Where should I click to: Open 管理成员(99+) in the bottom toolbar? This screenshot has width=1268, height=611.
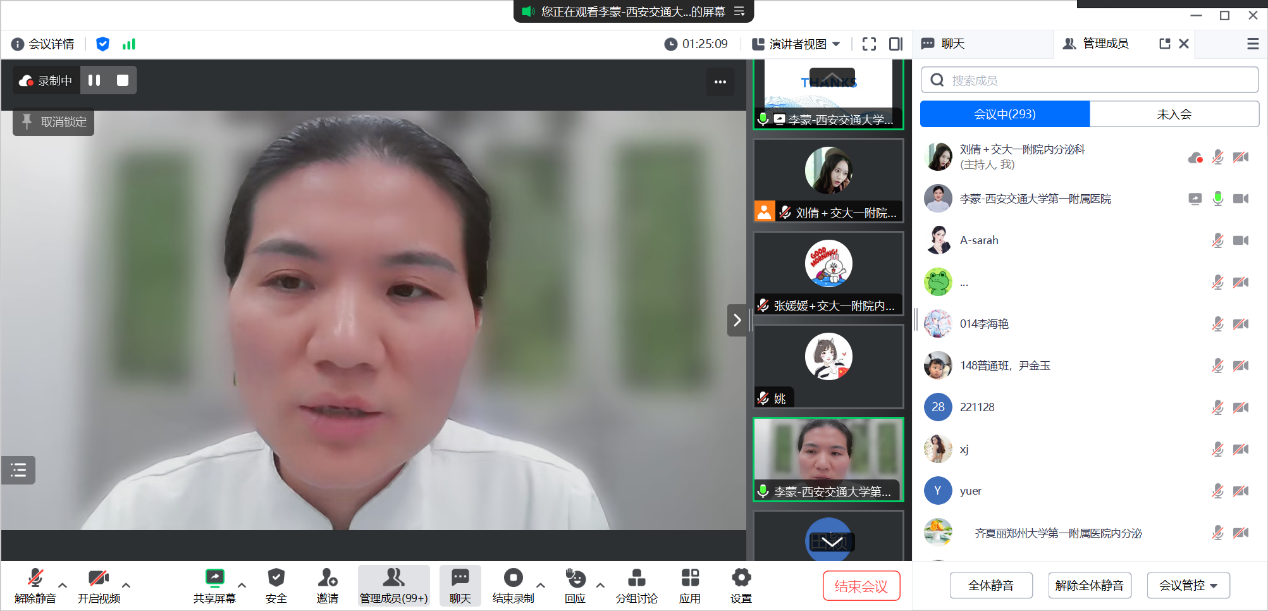tap(394, 586)
